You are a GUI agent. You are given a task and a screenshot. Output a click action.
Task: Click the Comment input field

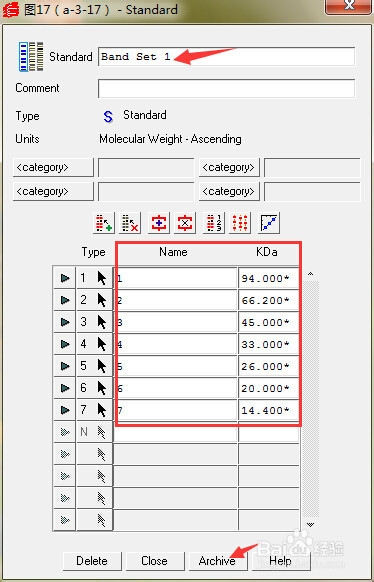(226, 88)
